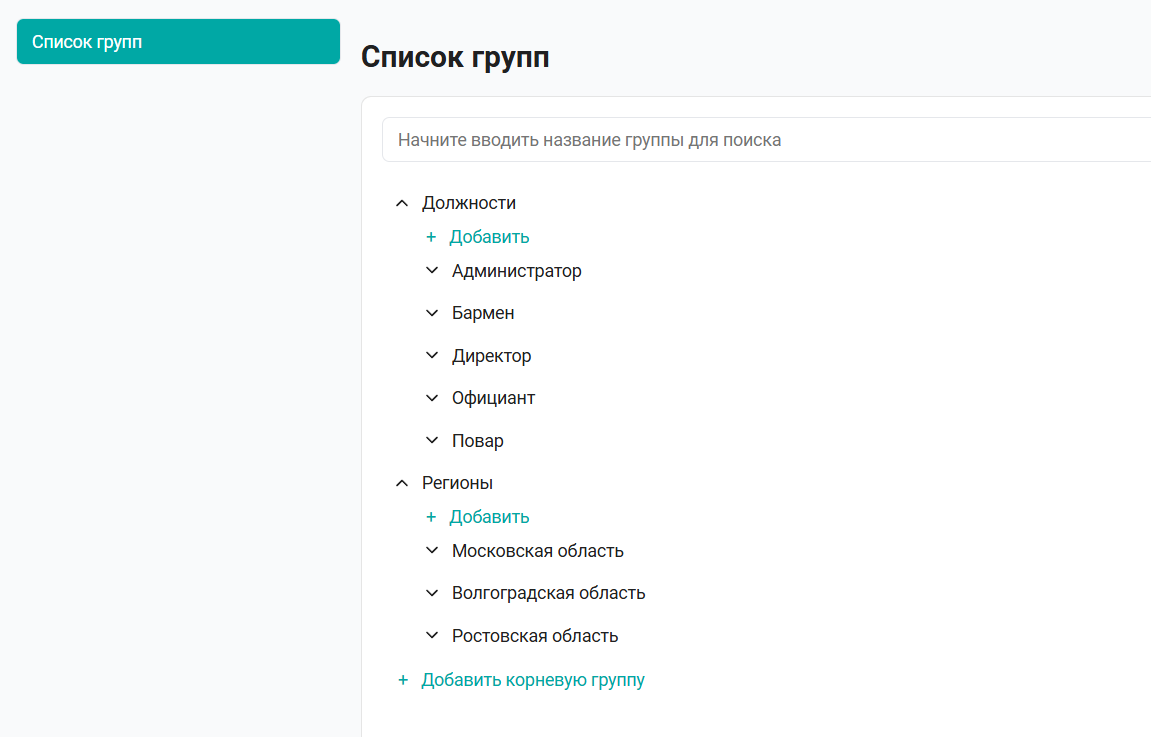Collapse the Должности group chevron
Screen dimensions: 1151x737
click(x=402, y=203)
